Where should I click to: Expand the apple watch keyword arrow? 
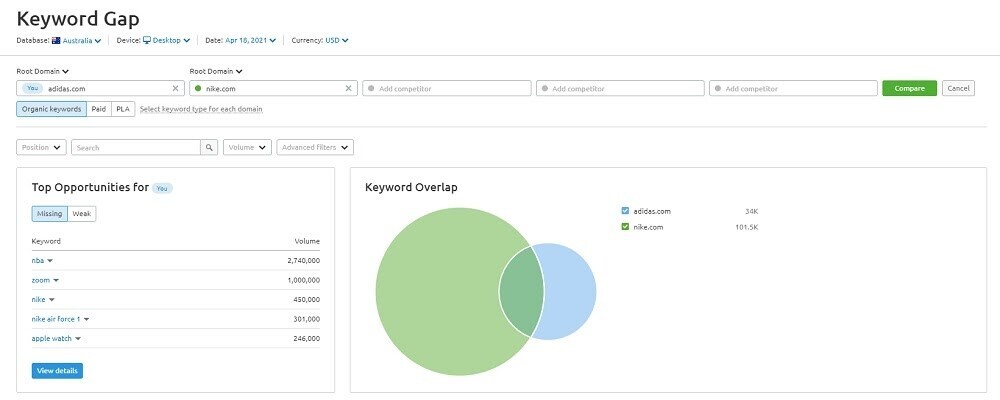[78, 339]
